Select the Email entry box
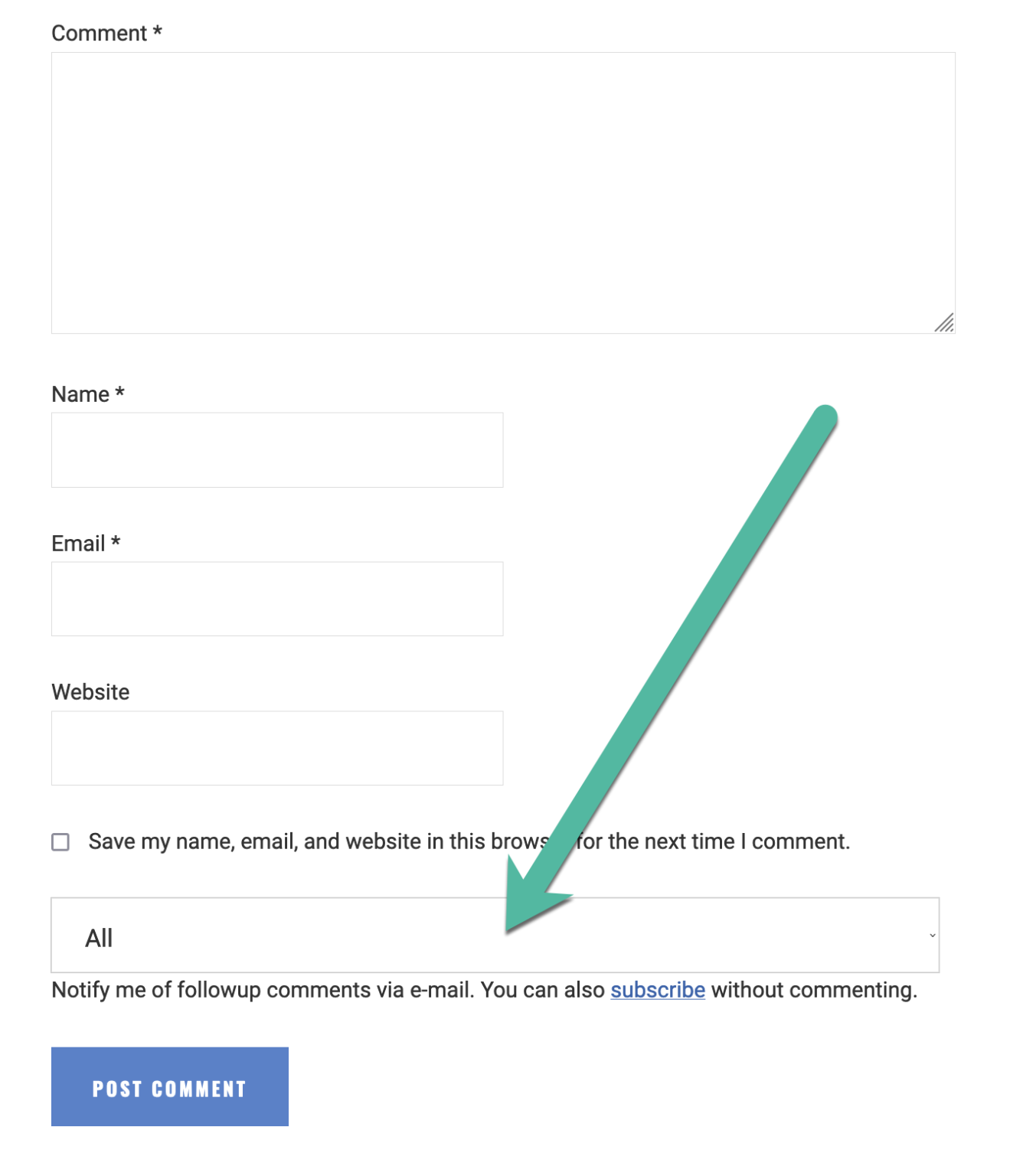This screenshot has height=1176, width=1010. tap(276, 598)
